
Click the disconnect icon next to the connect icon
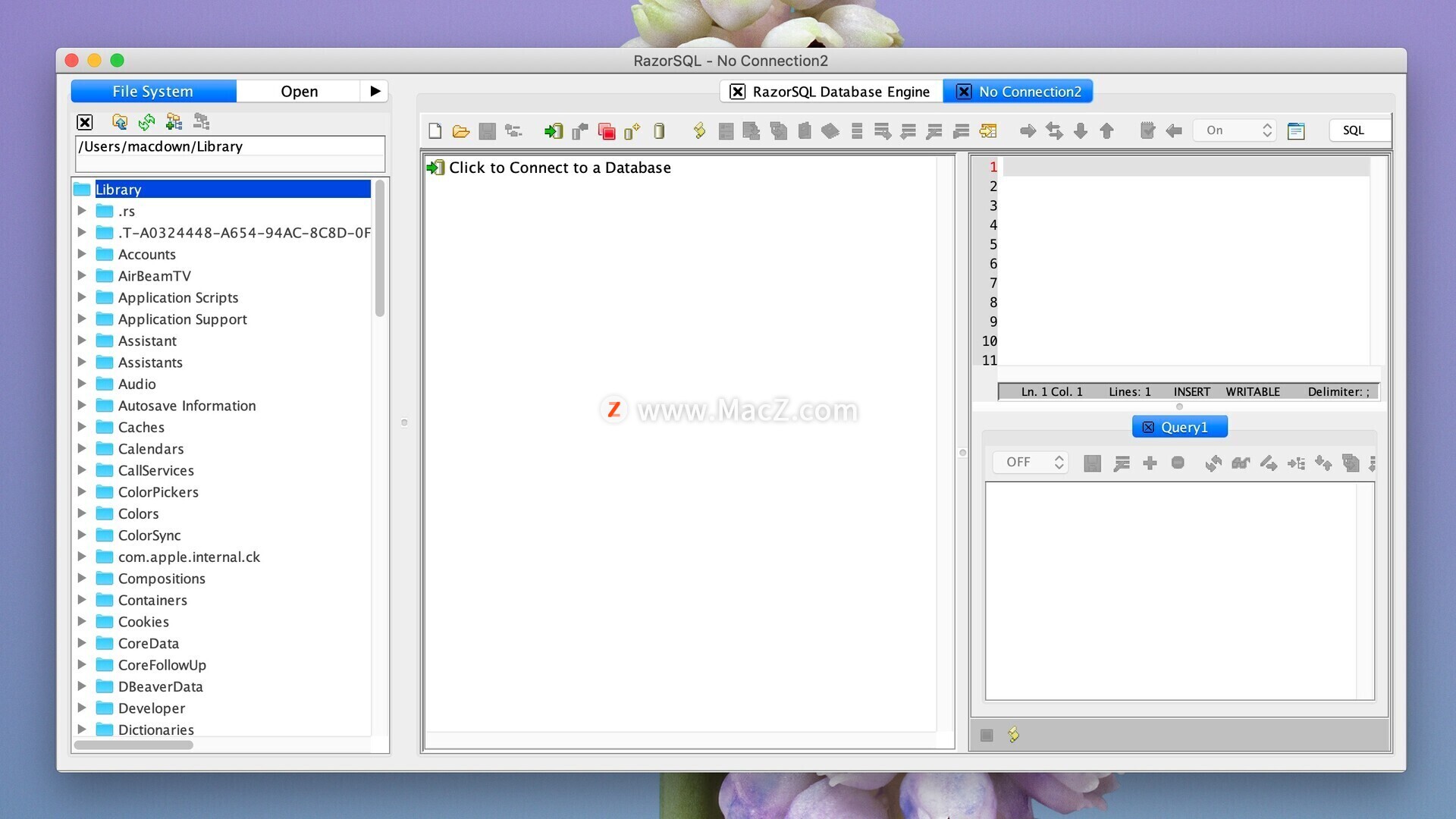coord(579,130)
